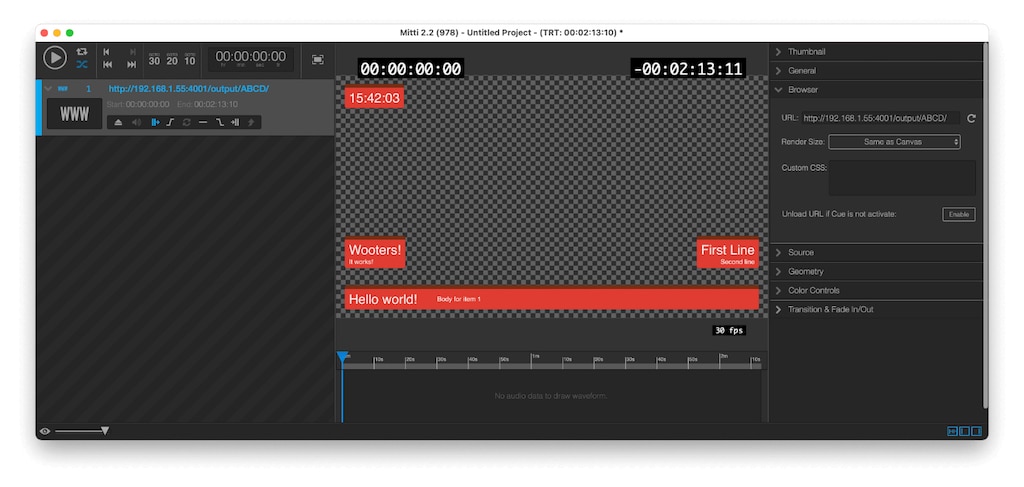This screenshot has width=1024, height=487.
Task: Collapse the Browser section
Action: [802, 90]
